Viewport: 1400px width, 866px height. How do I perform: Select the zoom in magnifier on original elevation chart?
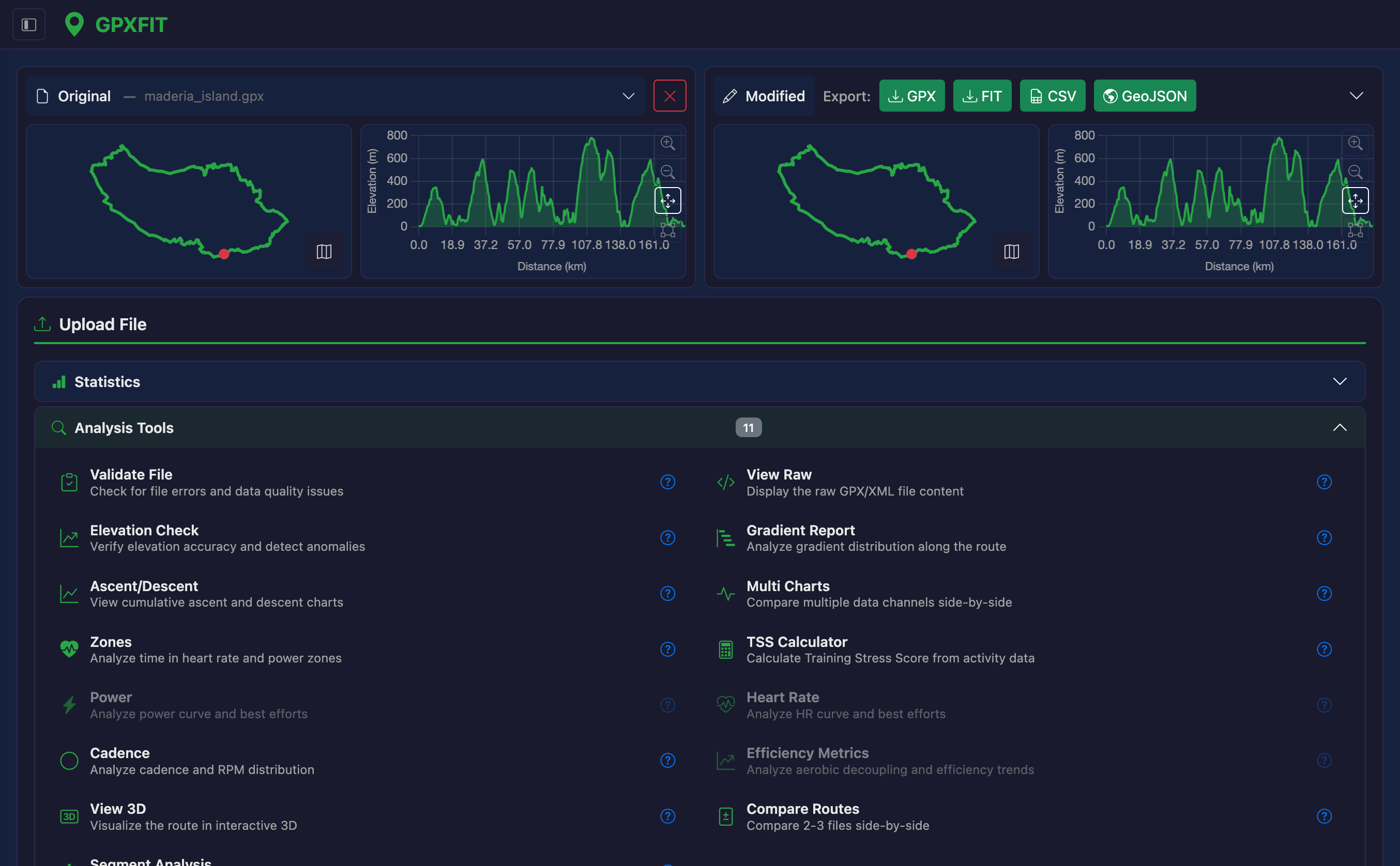click(667, 143)
